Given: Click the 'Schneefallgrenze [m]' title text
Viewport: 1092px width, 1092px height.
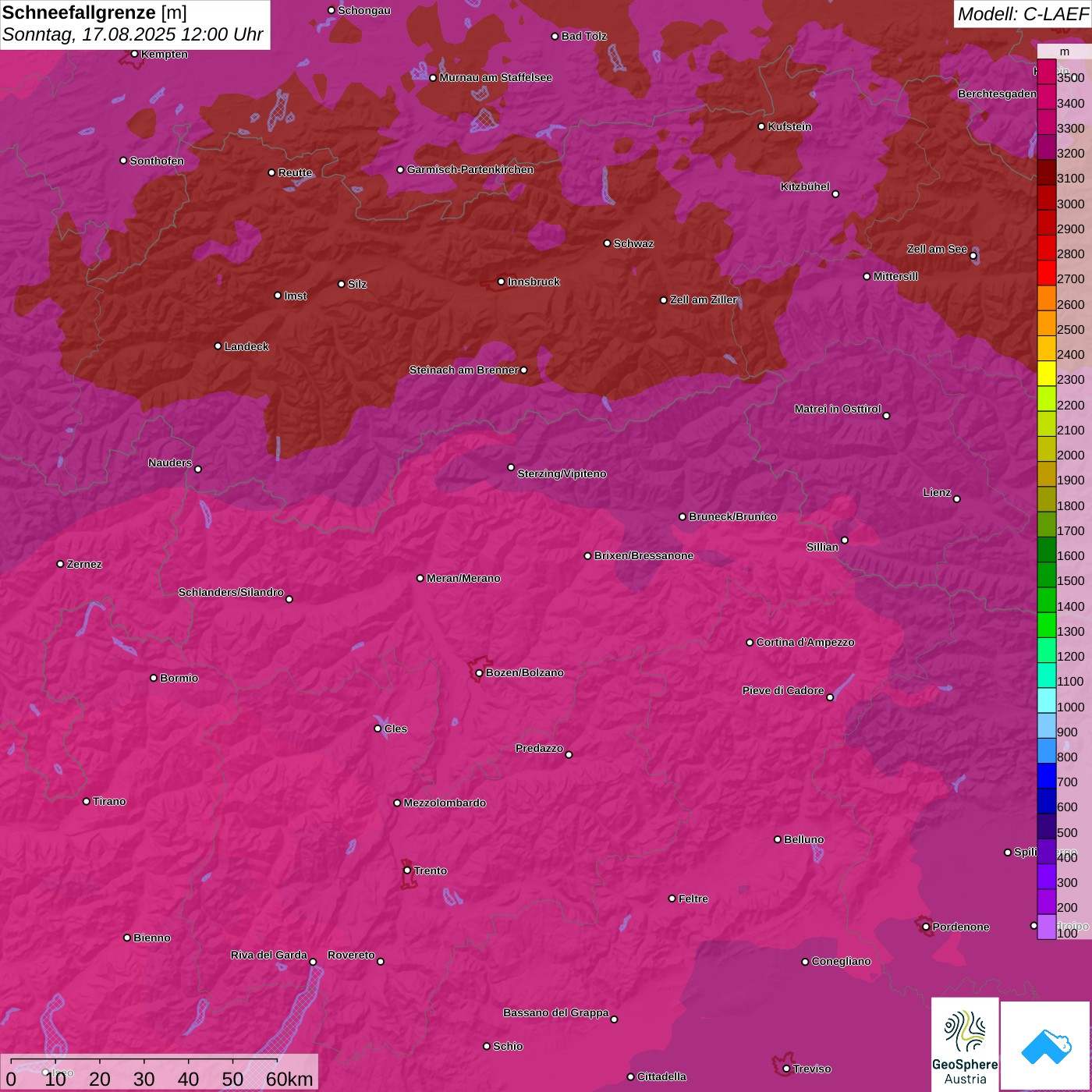Looking at the screenshot, I should coord(94,12).
